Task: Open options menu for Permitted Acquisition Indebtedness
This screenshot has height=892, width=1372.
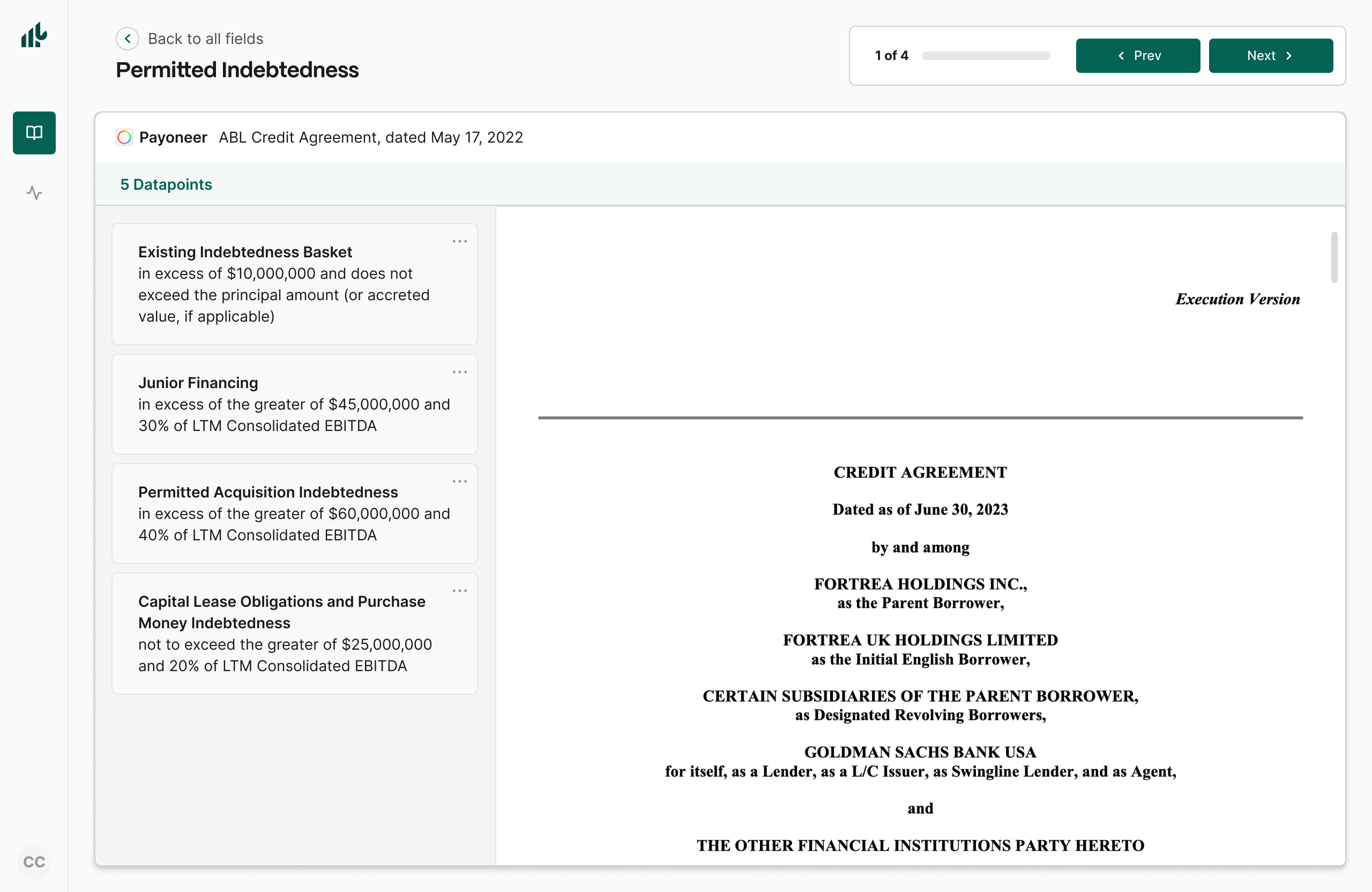Action: 459,481
